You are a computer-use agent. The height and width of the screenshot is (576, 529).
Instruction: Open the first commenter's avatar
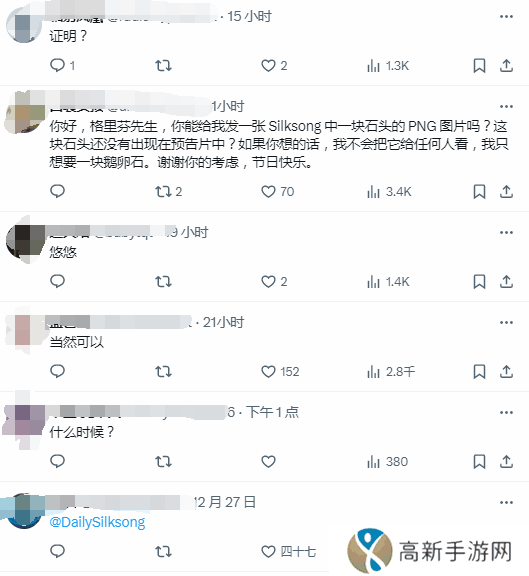(24, 26)
